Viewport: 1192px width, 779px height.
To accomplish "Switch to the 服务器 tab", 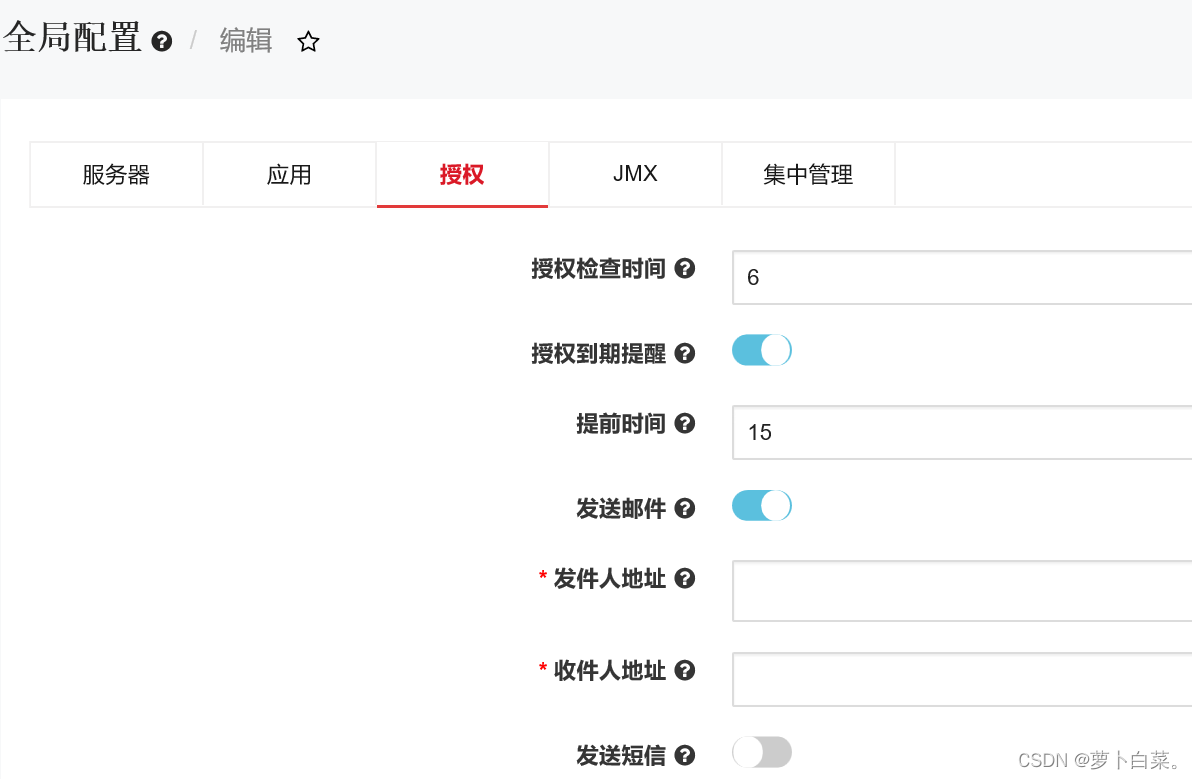I will point(116,174).
